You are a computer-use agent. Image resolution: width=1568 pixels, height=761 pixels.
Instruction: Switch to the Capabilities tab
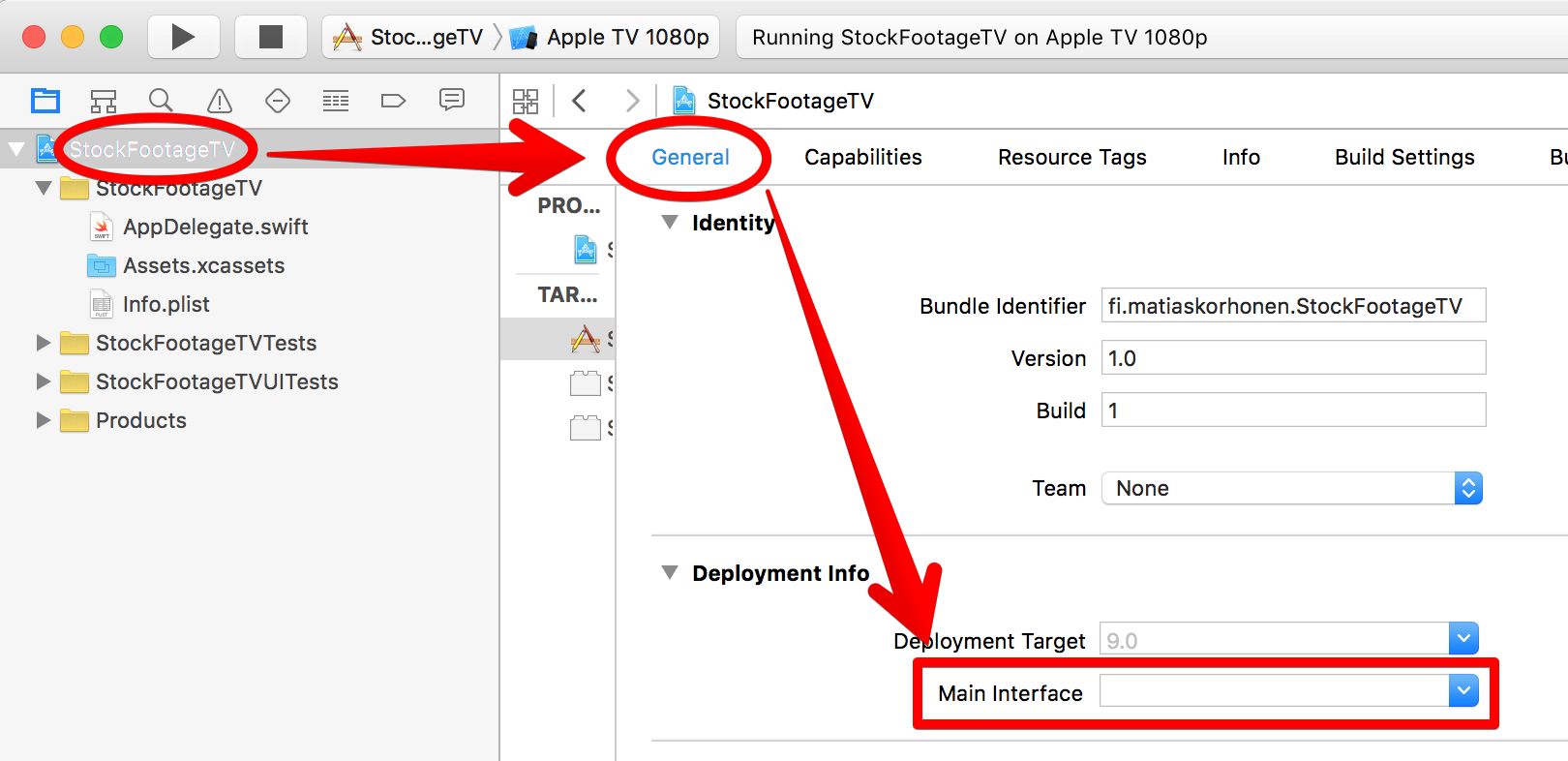coord(863,157)
